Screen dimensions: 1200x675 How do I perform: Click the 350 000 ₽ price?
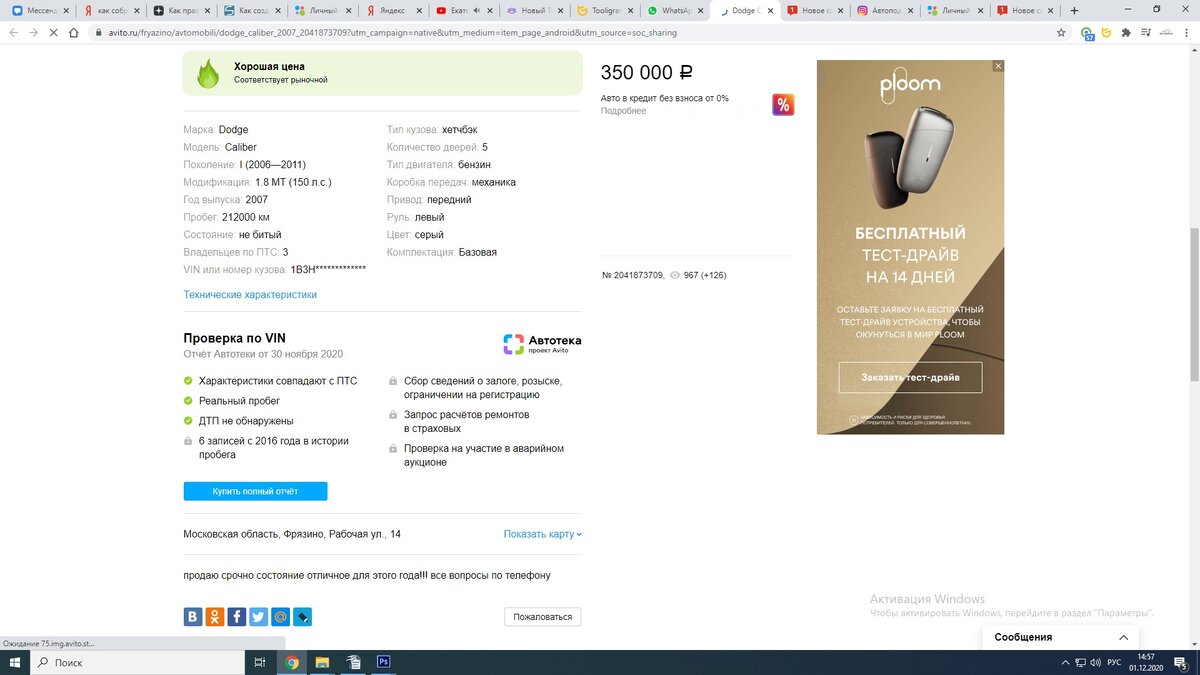(x=647, y=73)
